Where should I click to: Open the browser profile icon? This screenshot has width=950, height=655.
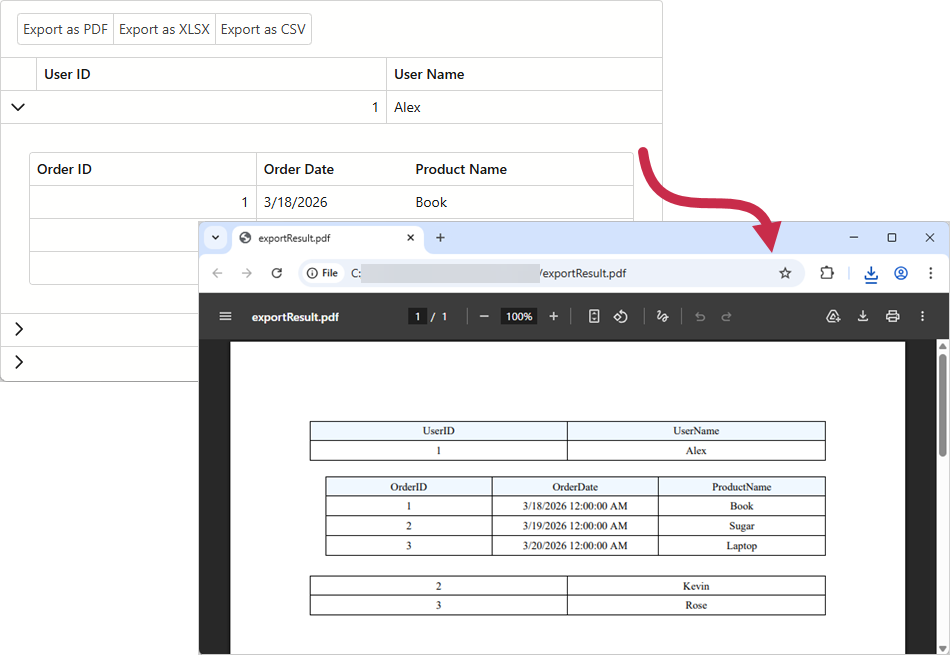pyautogui.click(x=901, y=273)
